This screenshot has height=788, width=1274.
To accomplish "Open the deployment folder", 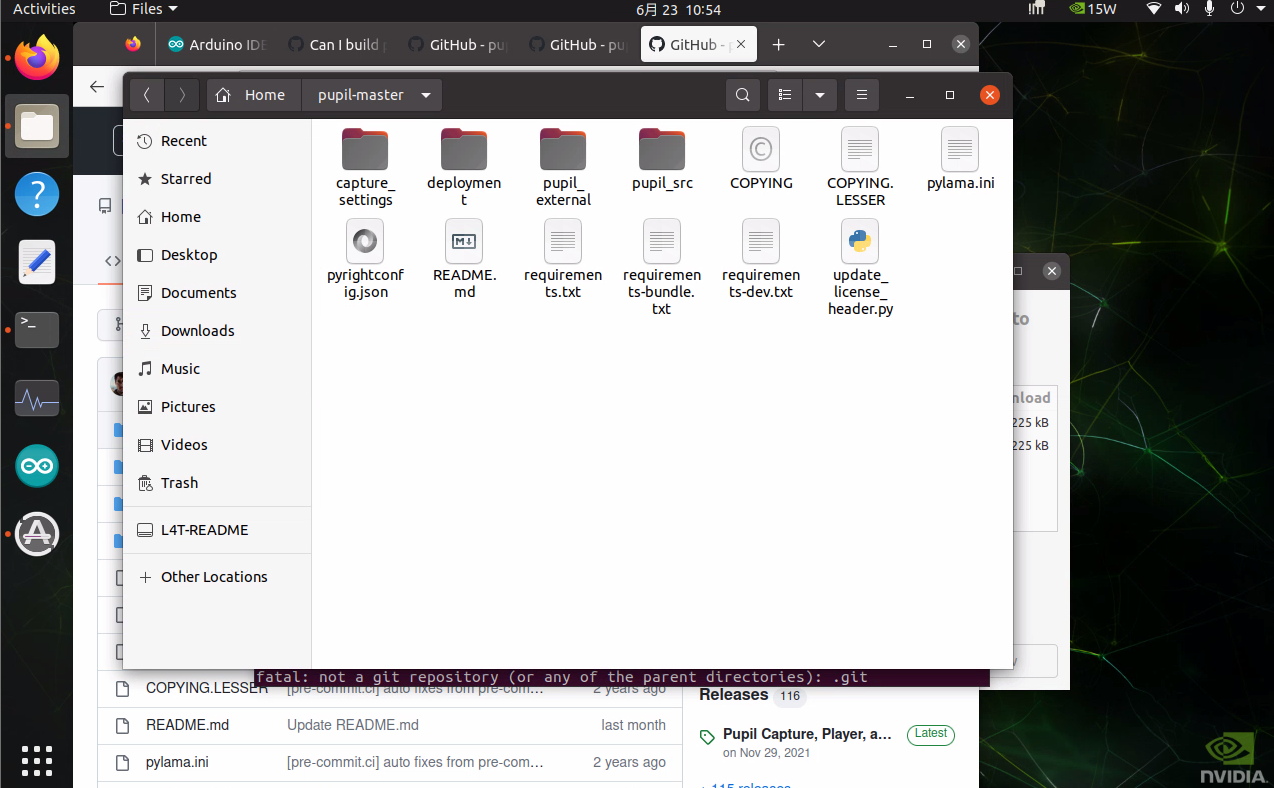I will click(x=464, y=168).
